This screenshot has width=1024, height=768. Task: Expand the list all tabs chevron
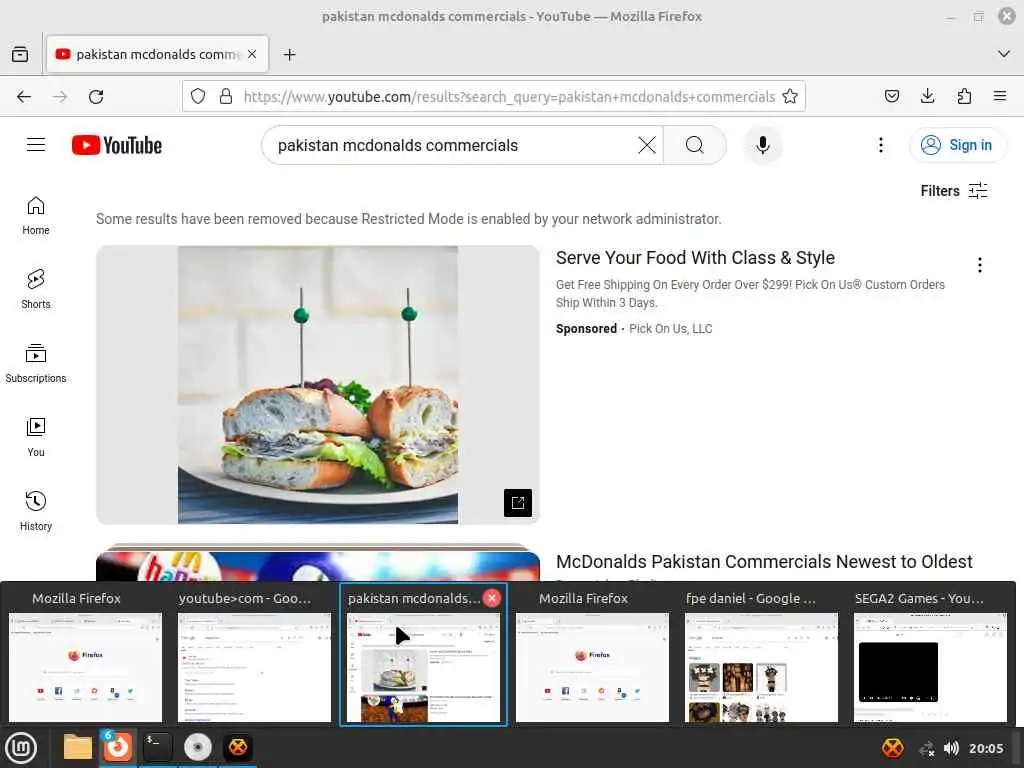[1004, 54]
